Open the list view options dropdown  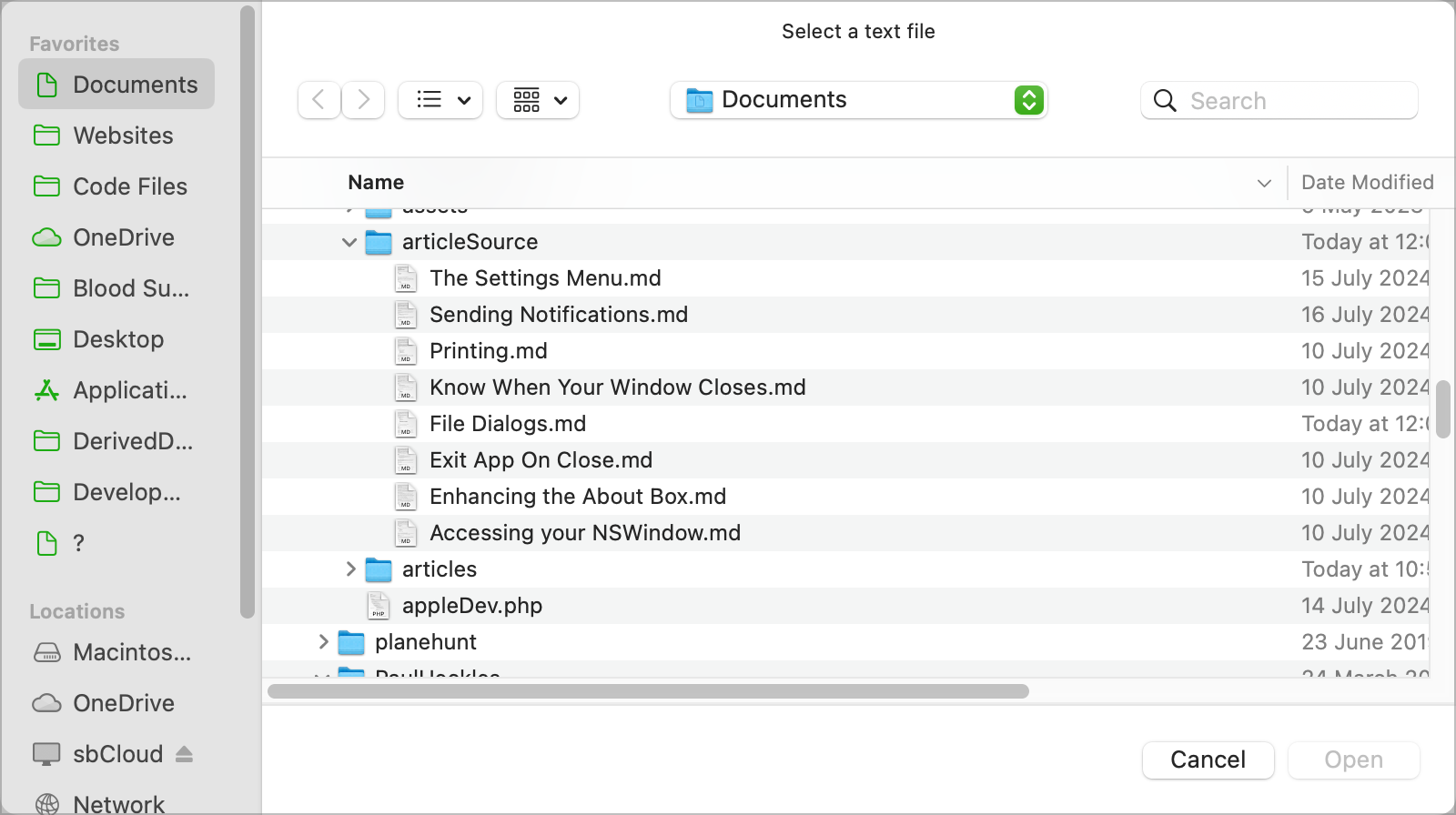pyautogui.click(x=440, y=99)
